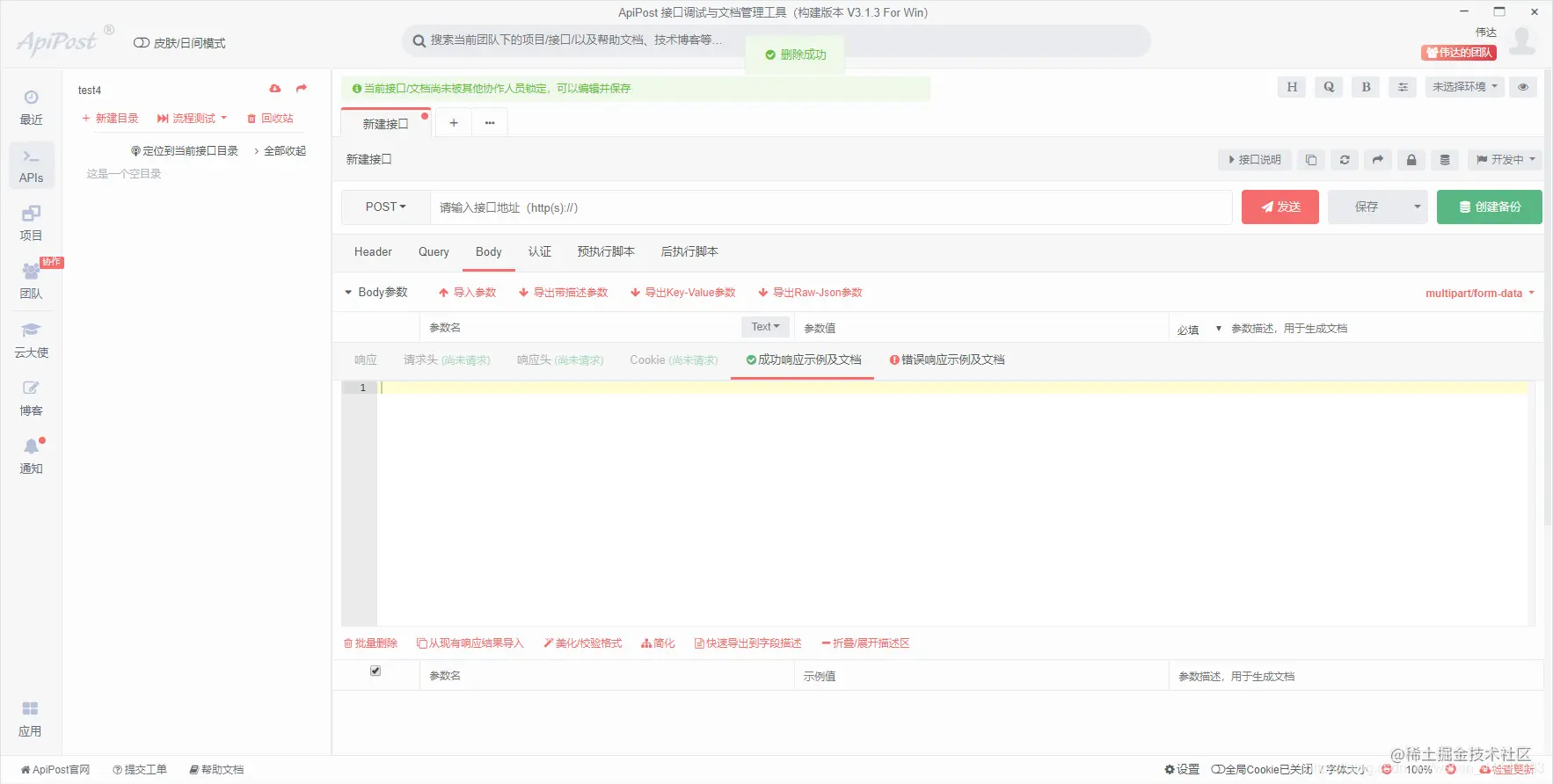Viewport: 1553px width, 784px height.
Task: Click the 参数值 input field
Action: (x=981, y=328)
